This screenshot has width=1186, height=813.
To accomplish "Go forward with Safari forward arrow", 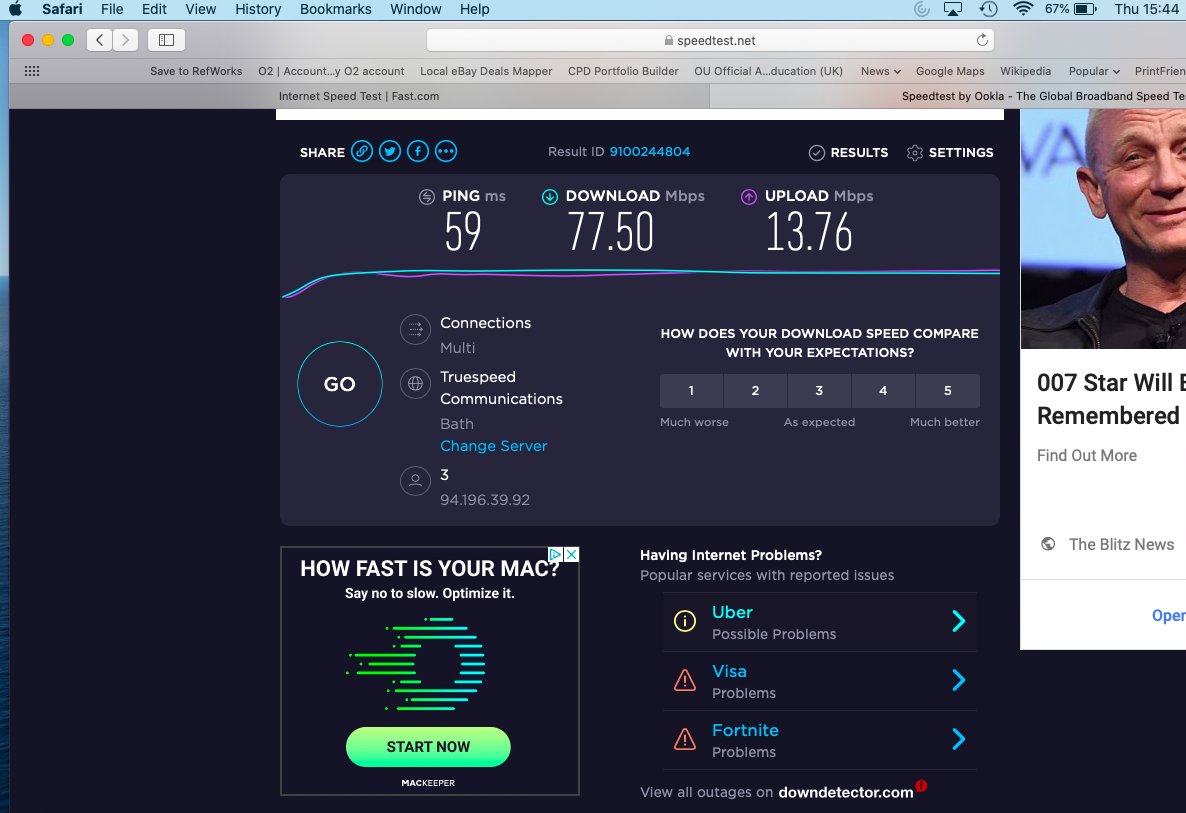I will 126,40.
